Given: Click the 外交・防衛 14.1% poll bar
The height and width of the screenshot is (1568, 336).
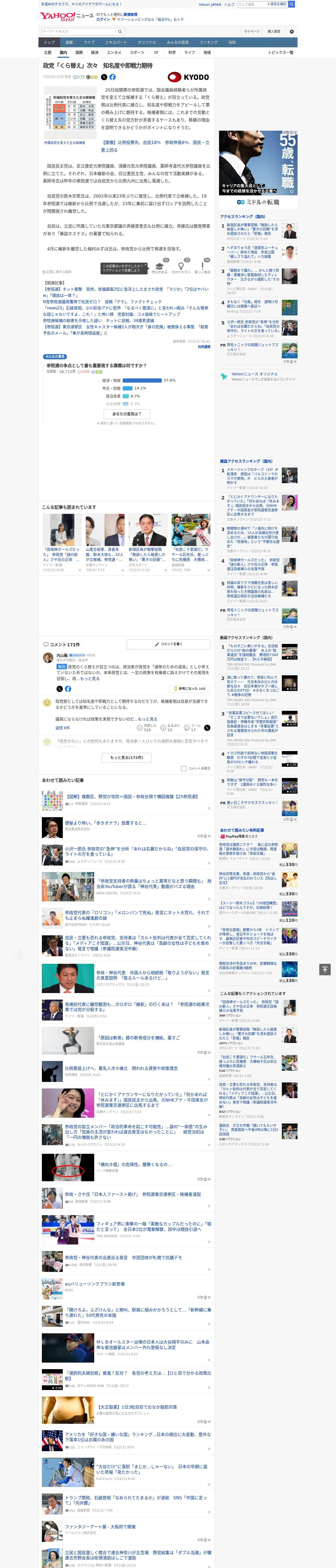Looking at the screenshot, I should [x=127, y=388].
